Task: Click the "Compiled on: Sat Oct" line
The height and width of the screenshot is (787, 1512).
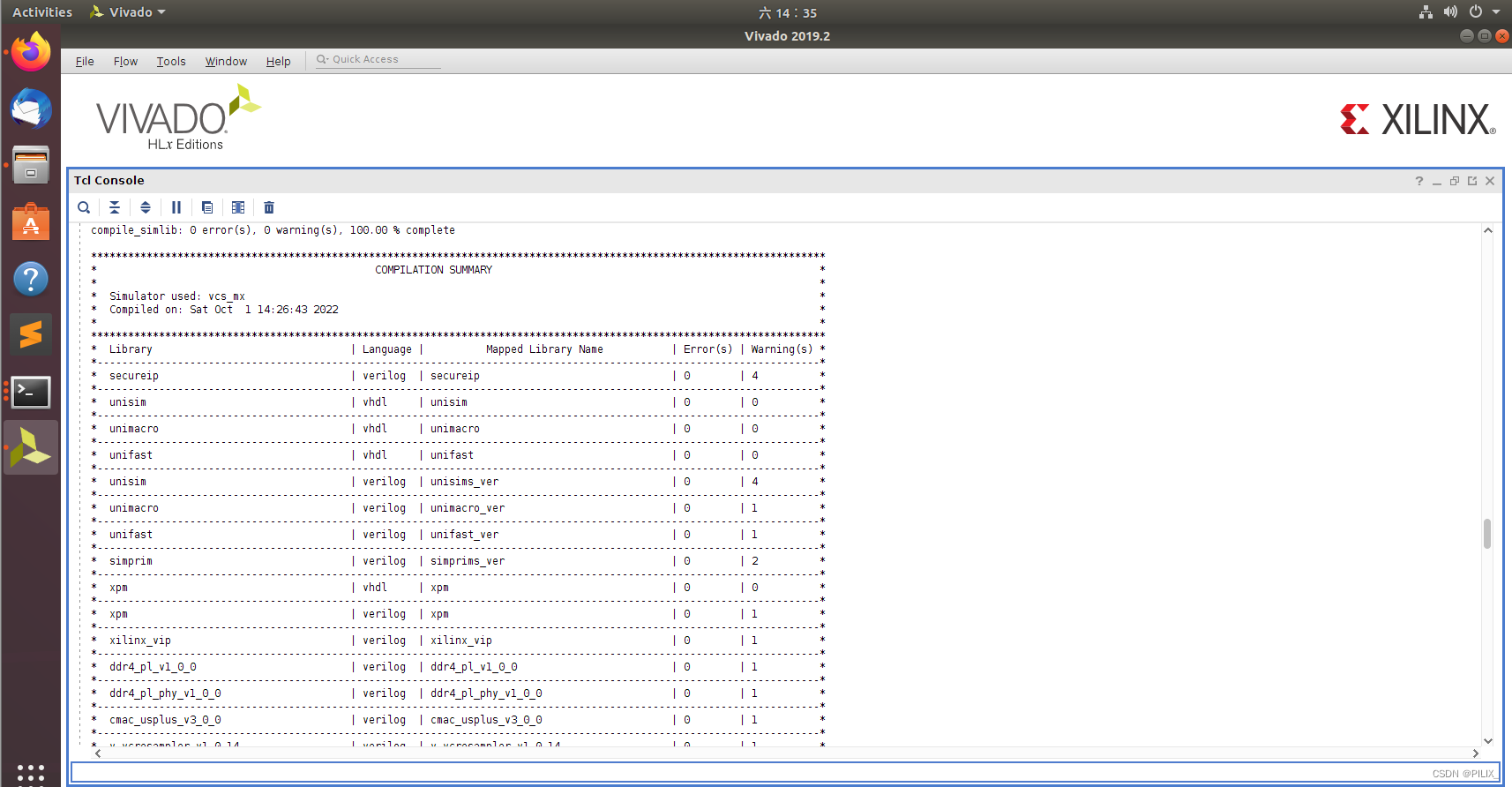Action: 224,310
